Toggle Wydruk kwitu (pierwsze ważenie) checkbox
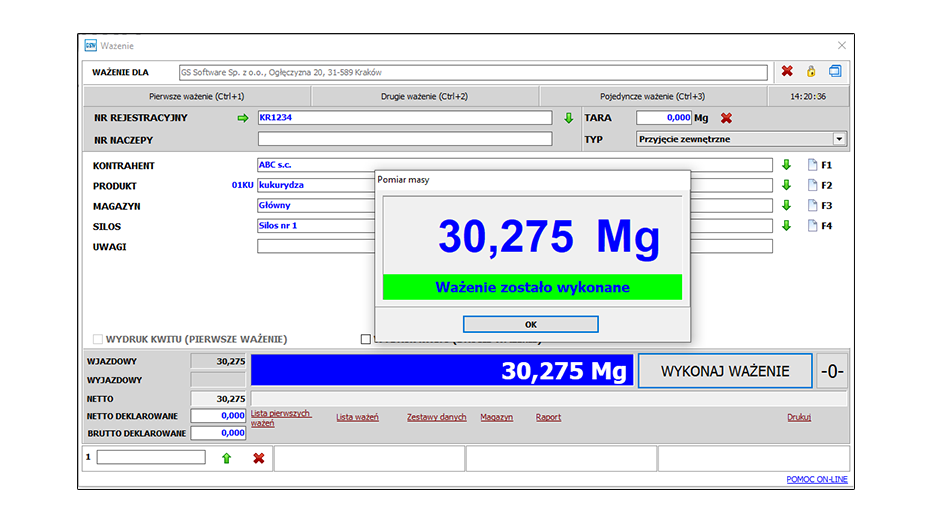 [x=98, y=339]
